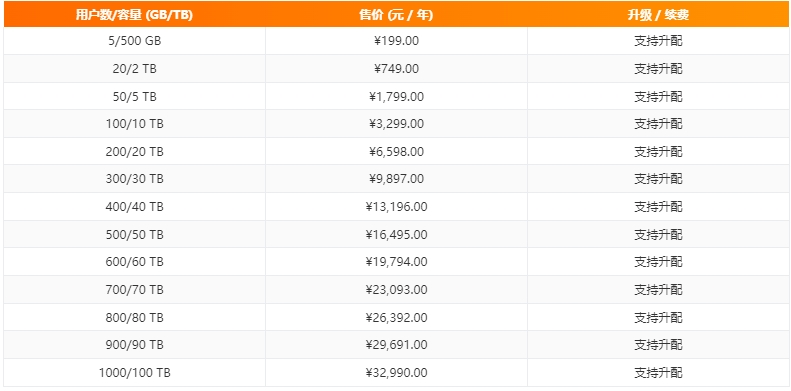Click the 升级 / 续费 column header

pos(658,15)
